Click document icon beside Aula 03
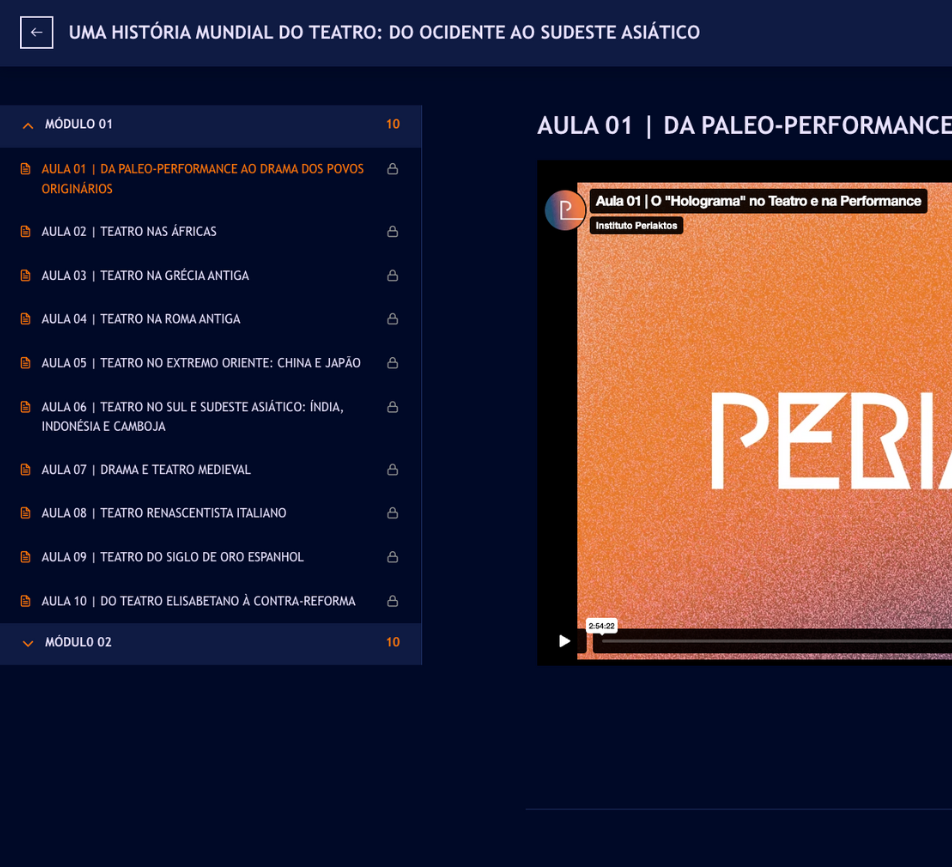The height and width of the screenshot is (867, 952). point(26,276)
